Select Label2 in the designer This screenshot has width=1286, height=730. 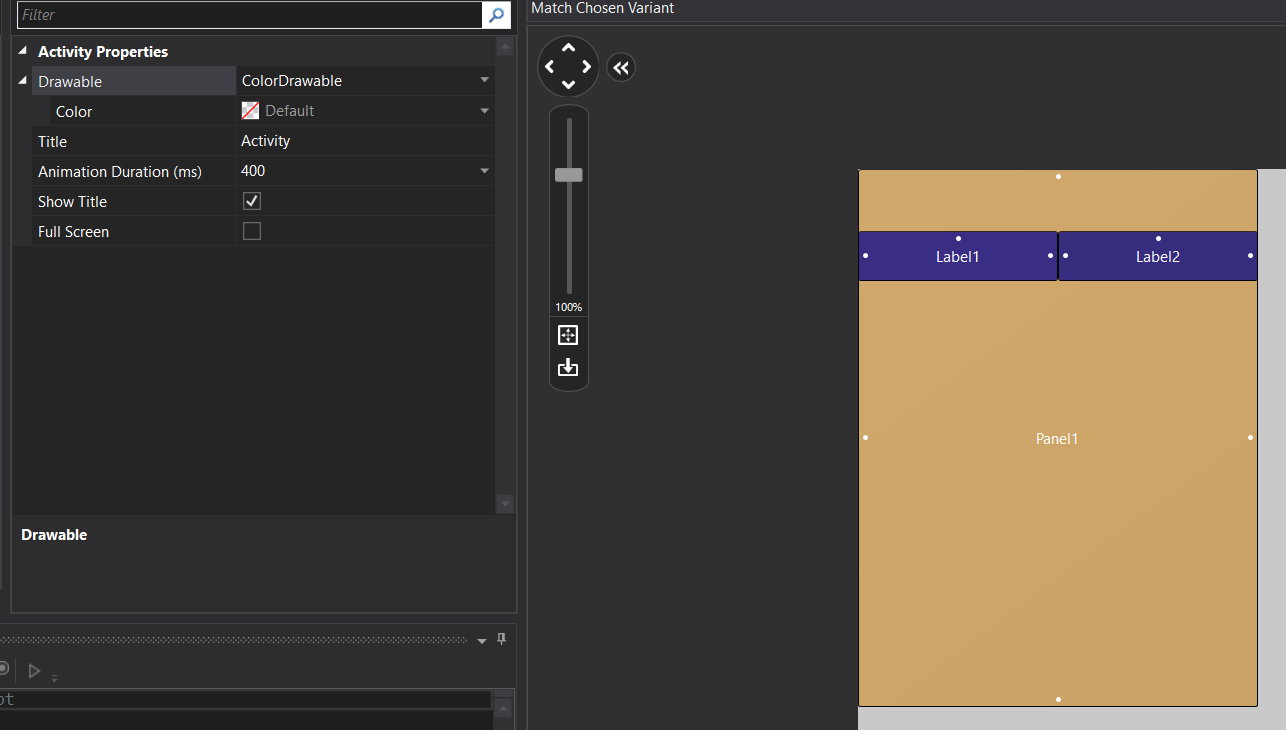[x=1158, y=256]
